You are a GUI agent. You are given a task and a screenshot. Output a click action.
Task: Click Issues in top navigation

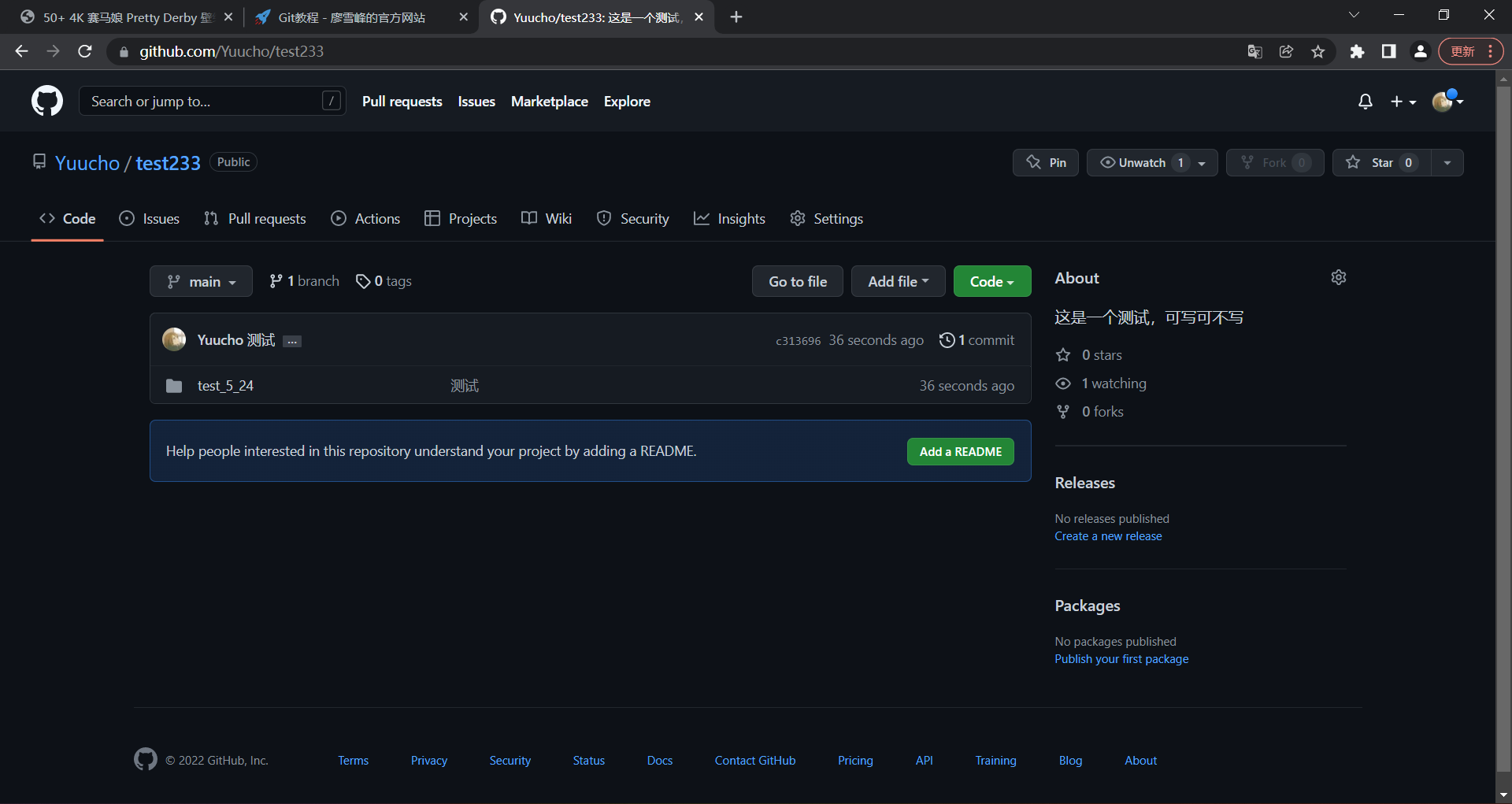[x=476, y=102]
